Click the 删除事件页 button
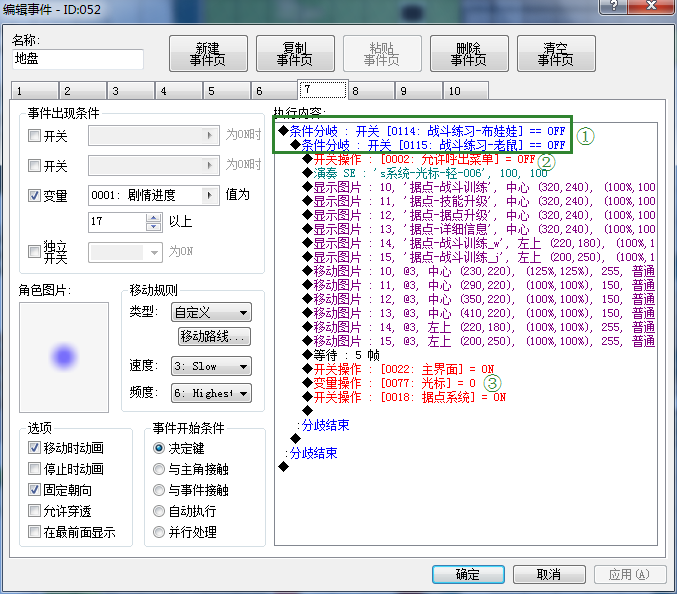677x594 pixels. [x=469, y=54]
